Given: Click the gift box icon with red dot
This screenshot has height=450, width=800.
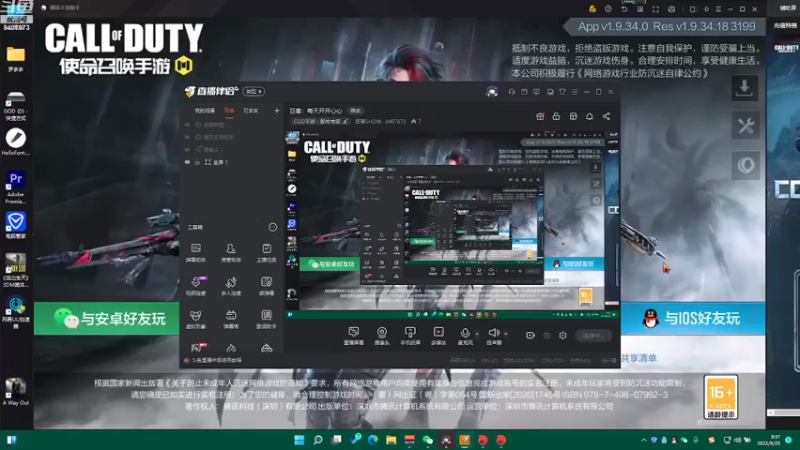Looking at the screenshot, I should [x=540, y=116].
